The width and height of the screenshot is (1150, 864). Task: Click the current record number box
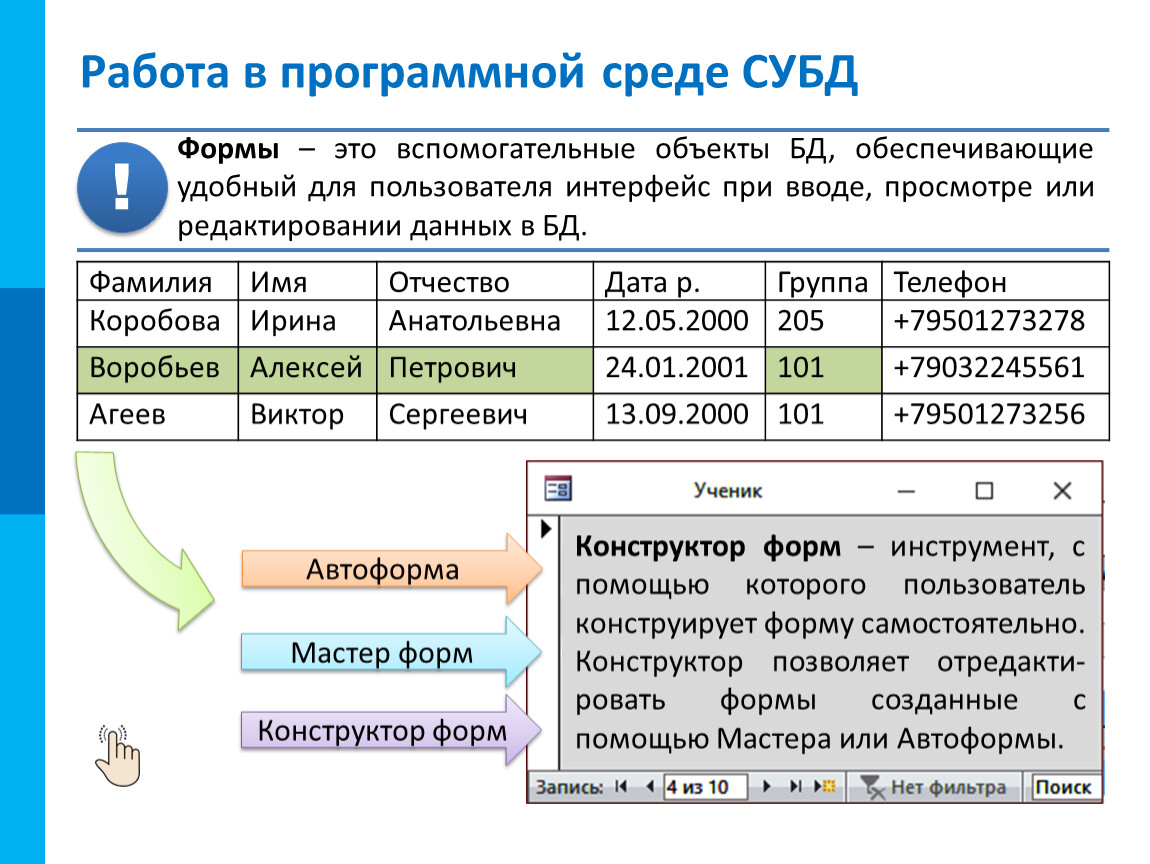tap(705, 787)
